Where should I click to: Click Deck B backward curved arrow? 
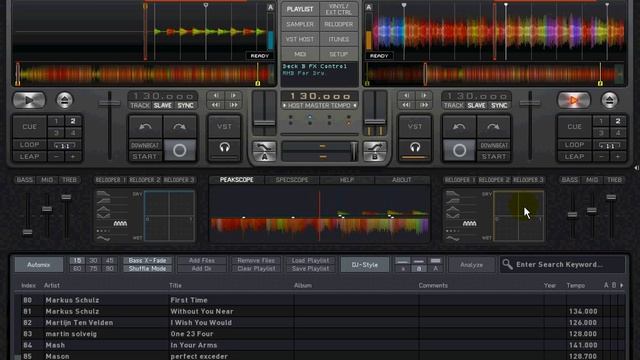(459, 127)
